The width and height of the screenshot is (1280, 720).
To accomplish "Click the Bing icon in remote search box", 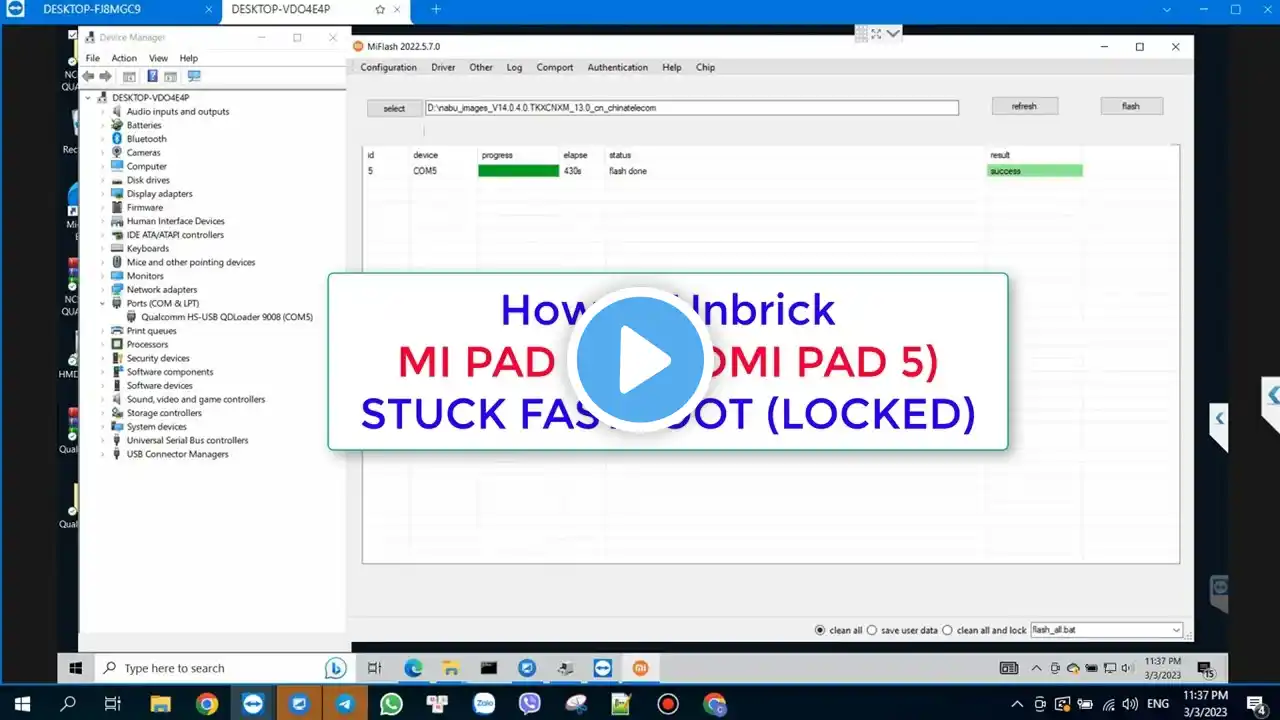I will pyautogui.click(x=336, y=668).
